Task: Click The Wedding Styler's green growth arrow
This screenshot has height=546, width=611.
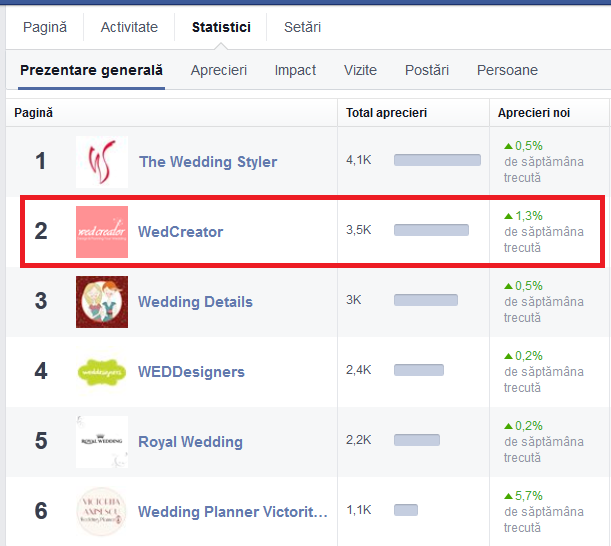Action: point(508,146)
